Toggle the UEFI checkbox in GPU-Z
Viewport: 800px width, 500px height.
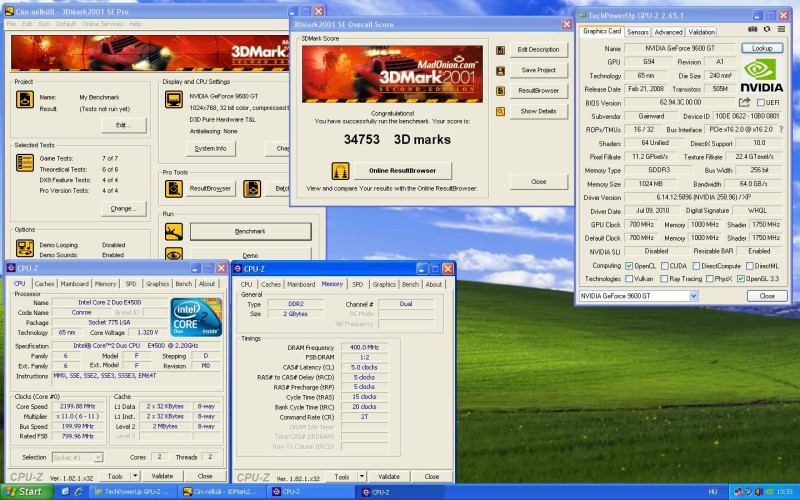[x=760, y=102]
